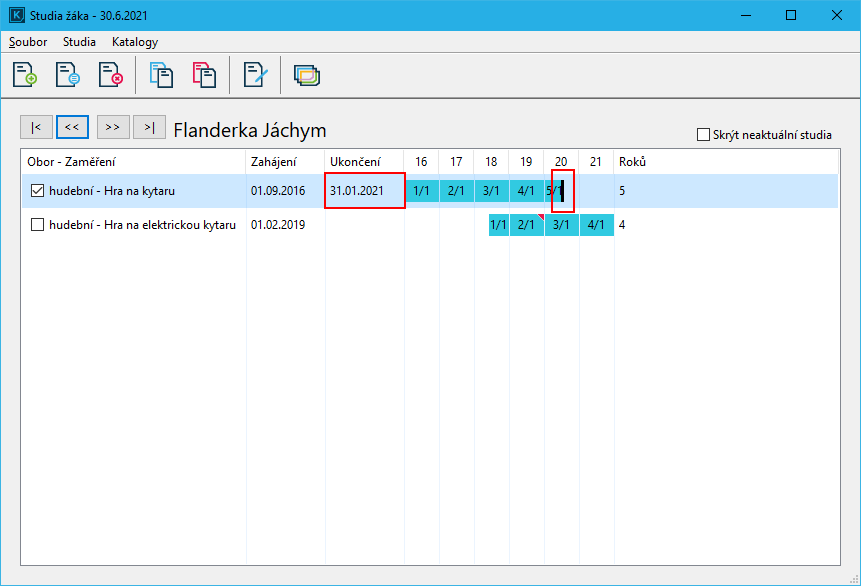Click the study details document icon
Screen dimensions: 861x586
pyautogui.click(x=67, y=75)
